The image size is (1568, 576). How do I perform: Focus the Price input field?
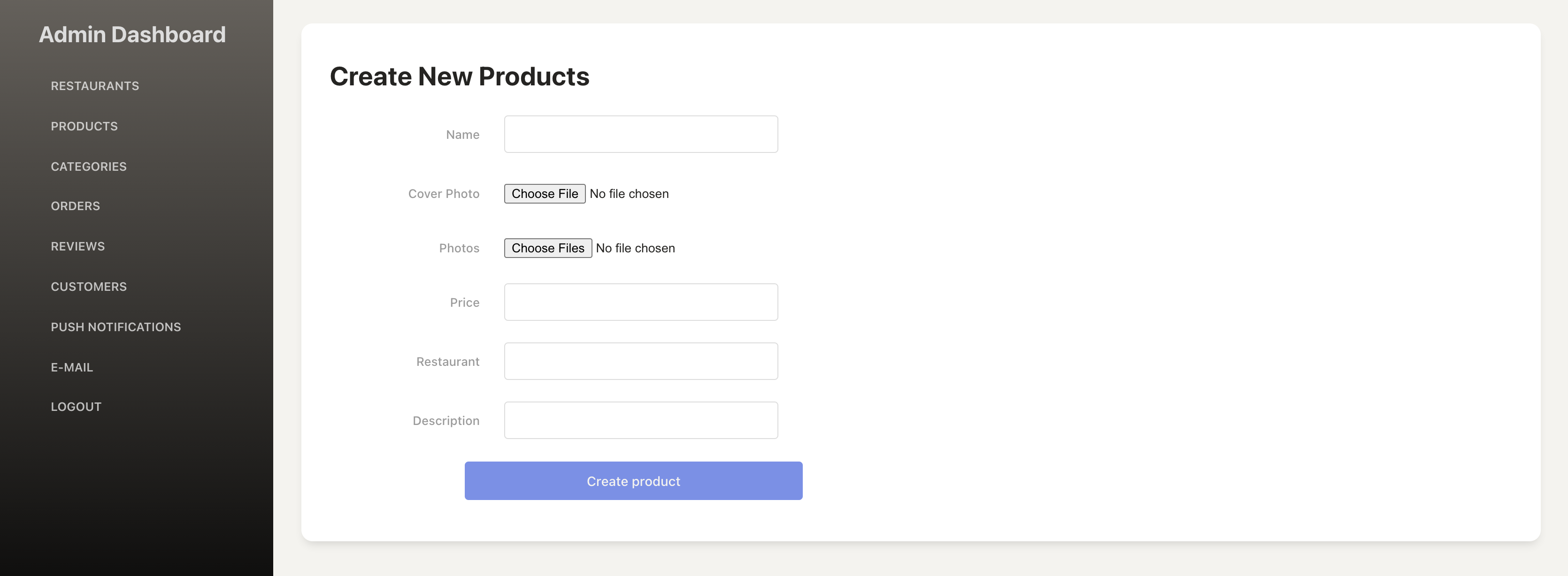pos(641,302)
